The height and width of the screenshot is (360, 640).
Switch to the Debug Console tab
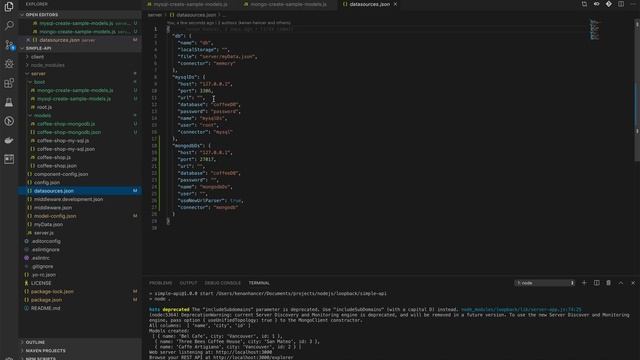click(222, 283)
